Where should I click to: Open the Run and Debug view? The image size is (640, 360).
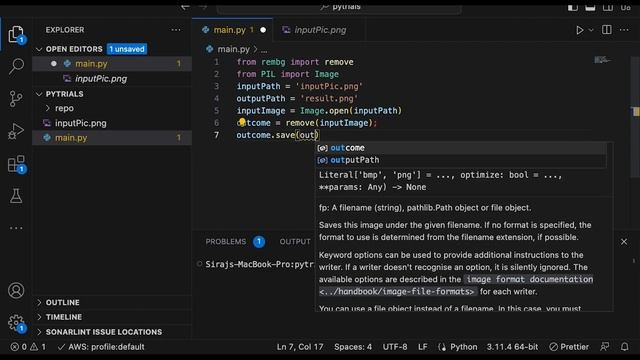coord(16,131)
